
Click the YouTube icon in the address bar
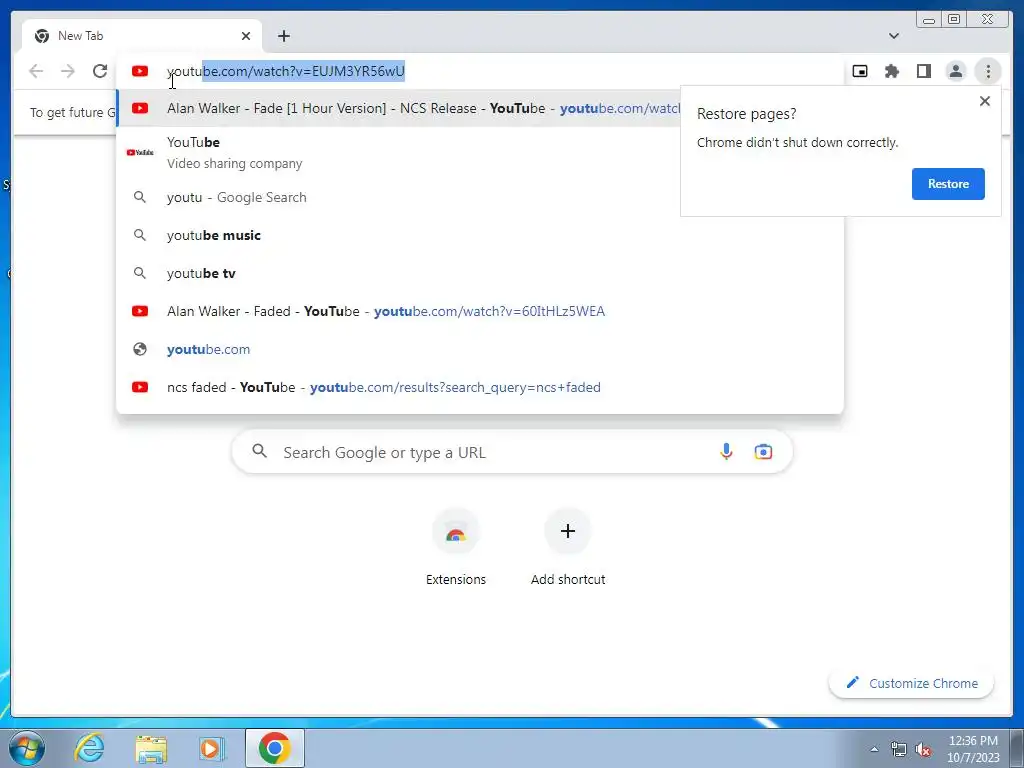(140, 71)
